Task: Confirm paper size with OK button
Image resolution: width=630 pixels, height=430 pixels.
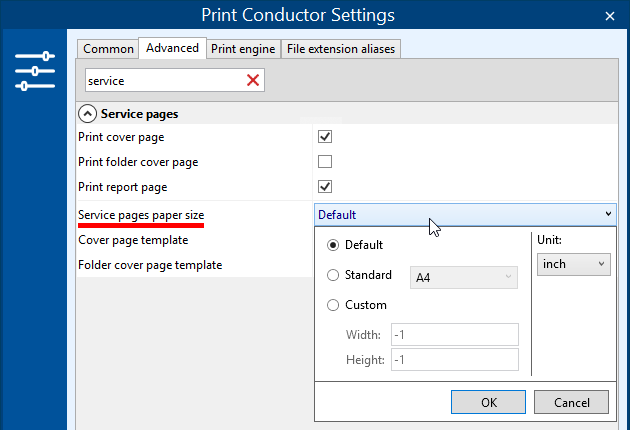Action: 488,402
